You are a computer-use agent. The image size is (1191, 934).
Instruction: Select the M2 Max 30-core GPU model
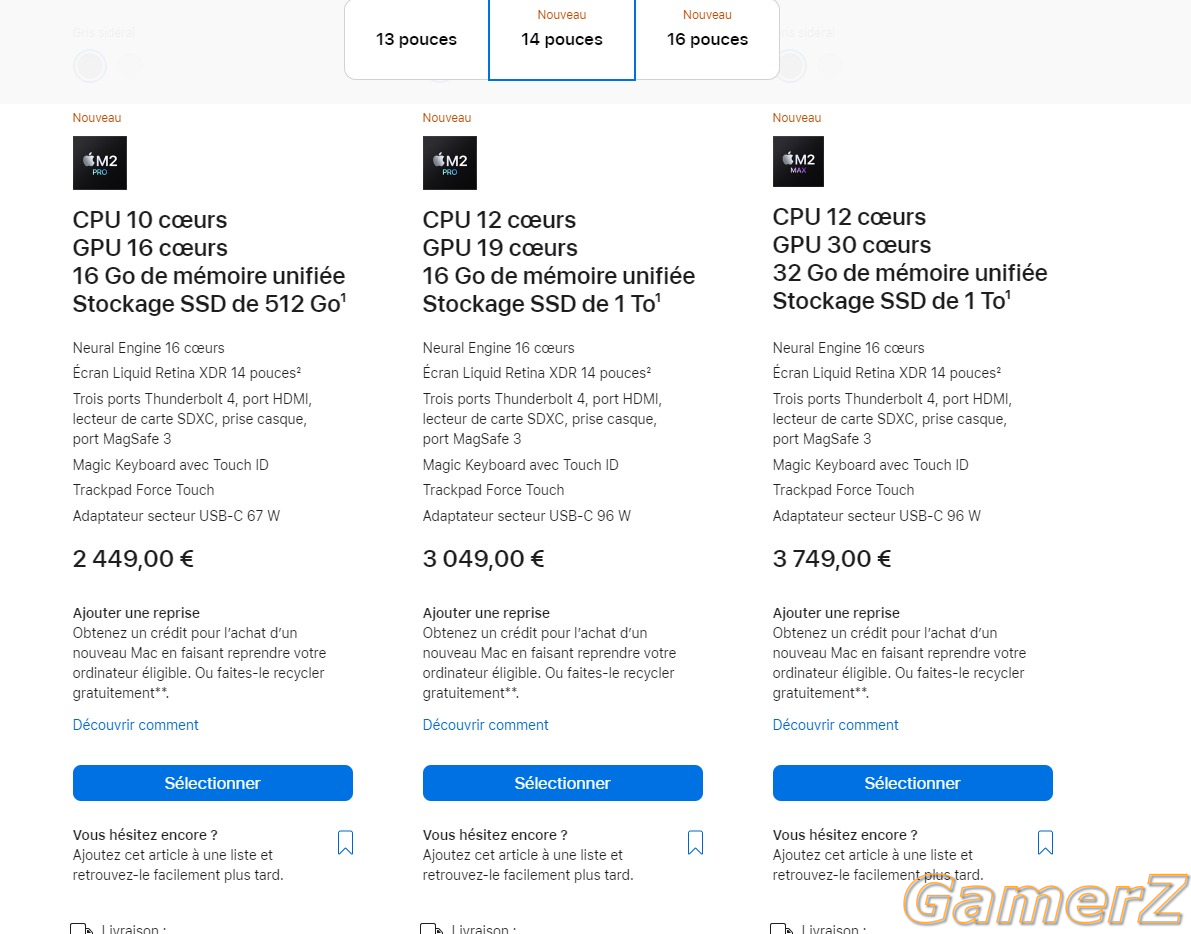912,783
